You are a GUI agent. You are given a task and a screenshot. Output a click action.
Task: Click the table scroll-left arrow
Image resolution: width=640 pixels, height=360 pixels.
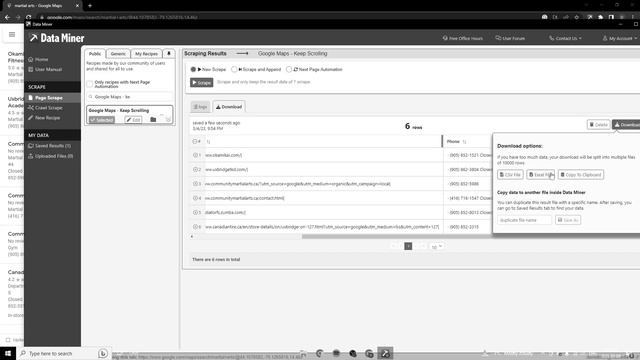point(192,236)
